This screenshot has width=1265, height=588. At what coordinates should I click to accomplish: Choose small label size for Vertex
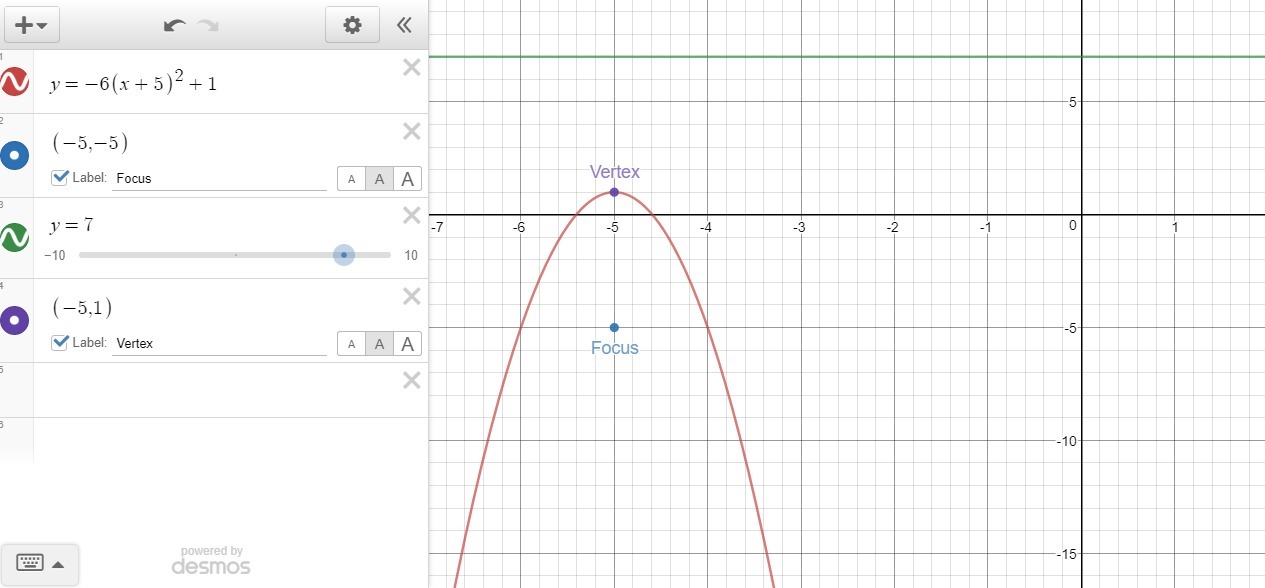tap(350, 344)
